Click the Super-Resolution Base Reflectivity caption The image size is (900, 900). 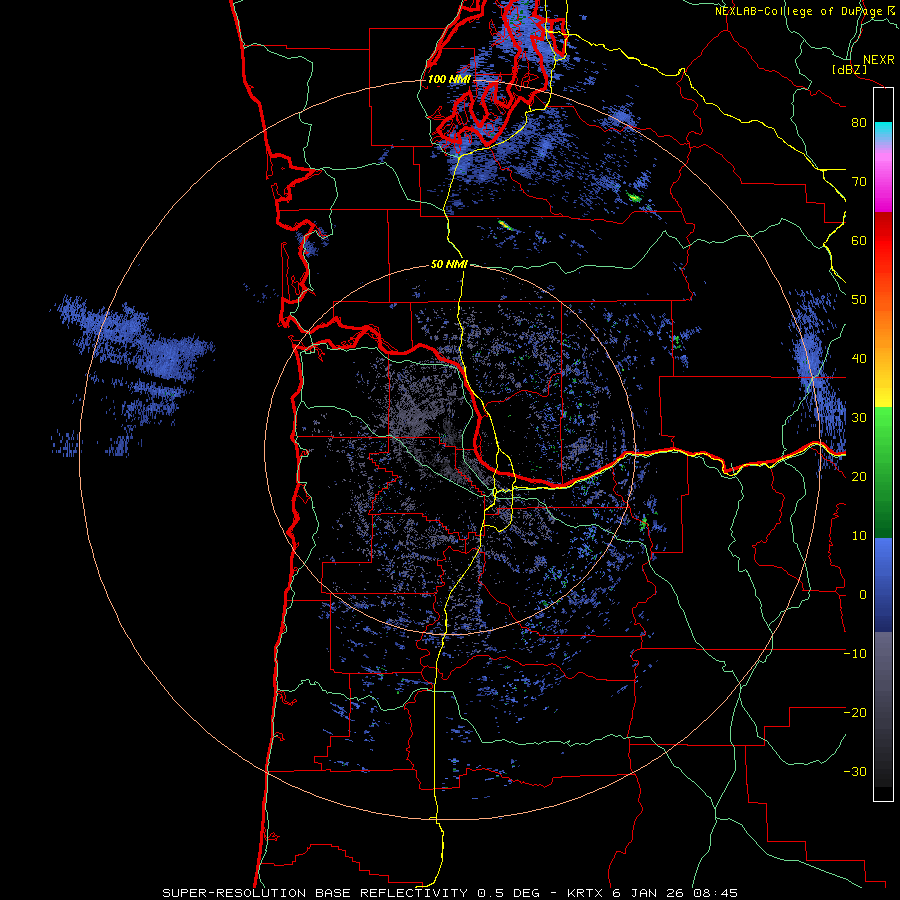pyautogui.click(x=352, y=893)
